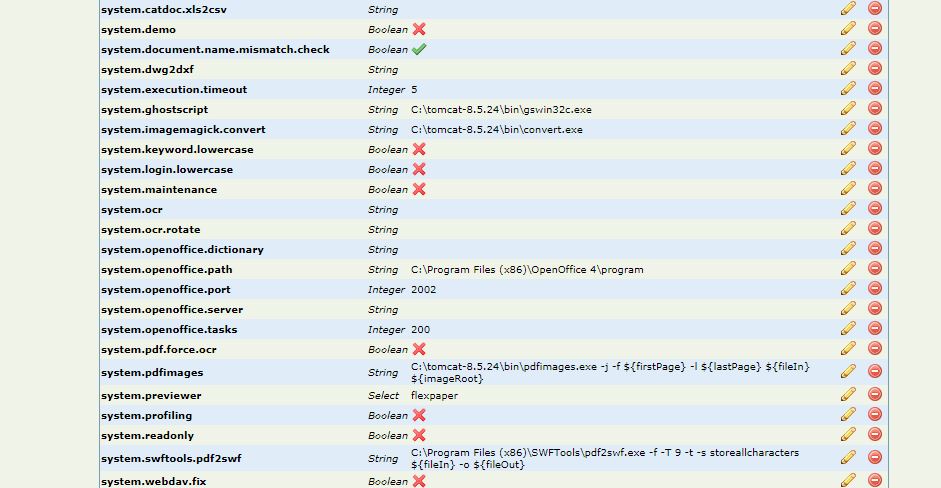This screenshot has width=941, height=488.
Task: Click the green check on system.document.name.mismatch.check
Action: [419, 49]
